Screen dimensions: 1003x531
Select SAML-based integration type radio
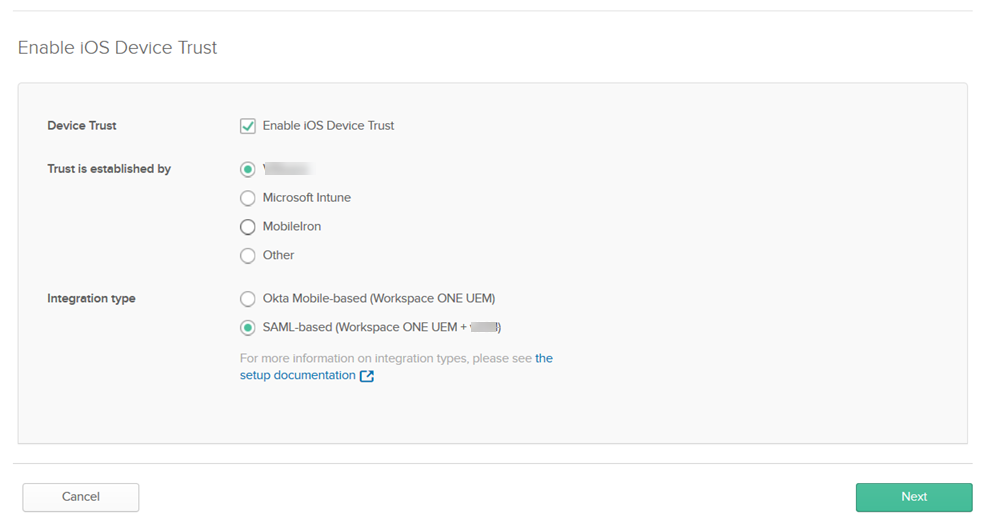click(x=248, y=328)
